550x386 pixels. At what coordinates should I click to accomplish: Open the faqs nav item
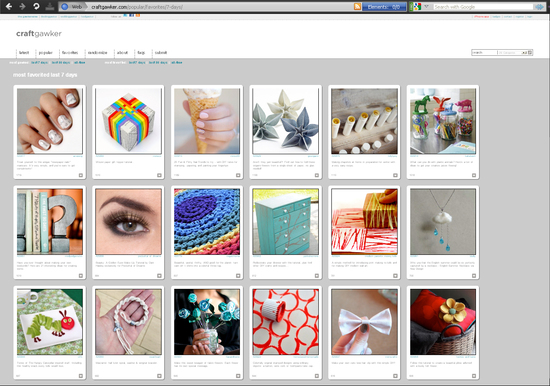[x=141, y=53]
